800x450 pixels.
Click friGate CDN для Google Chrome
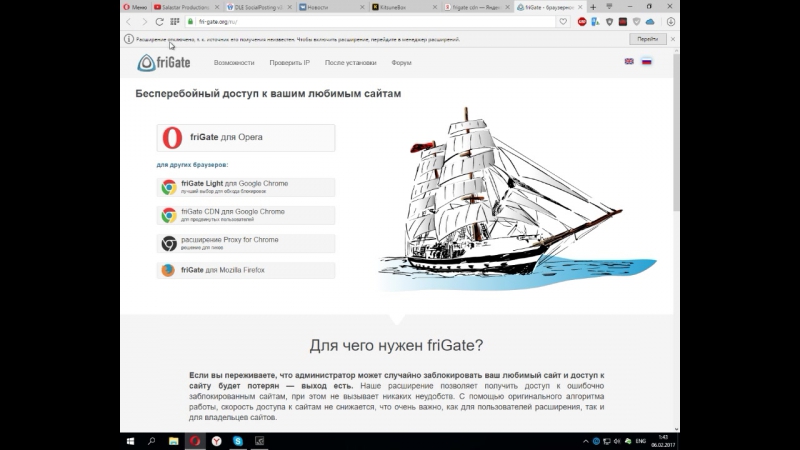(246, 215)
